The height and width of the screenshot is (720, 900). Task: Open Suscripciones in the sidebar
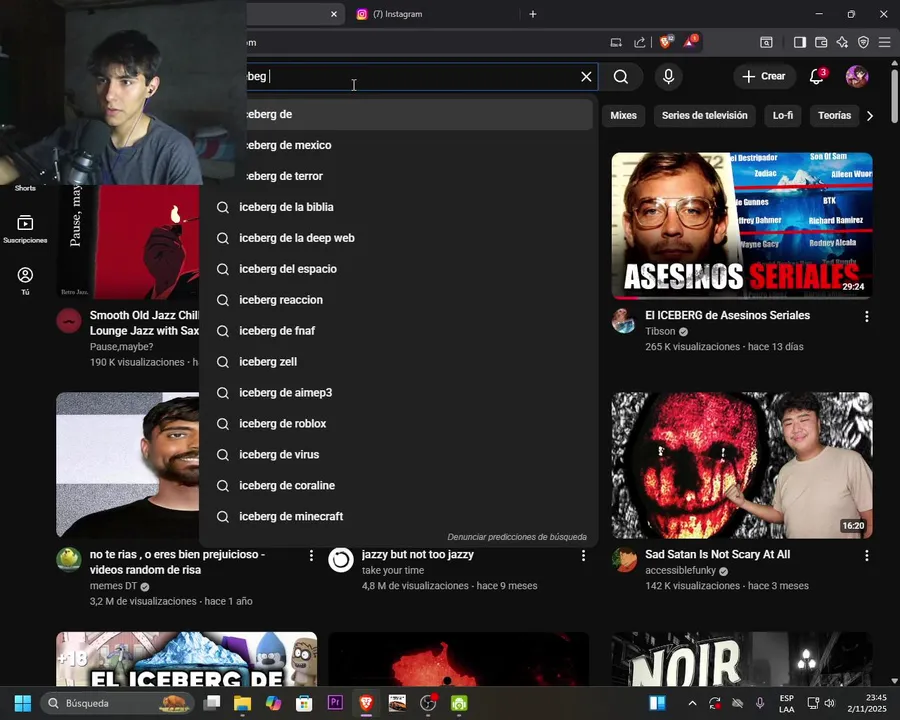pyautogui.click(x=25, y=229)
